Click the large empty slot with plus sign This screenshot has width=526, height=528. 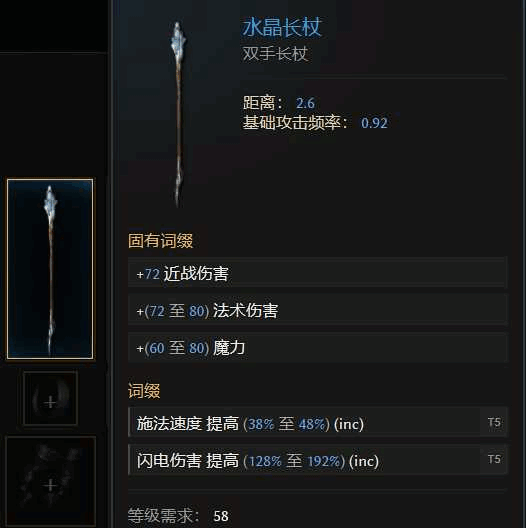(x=51, y=481)
